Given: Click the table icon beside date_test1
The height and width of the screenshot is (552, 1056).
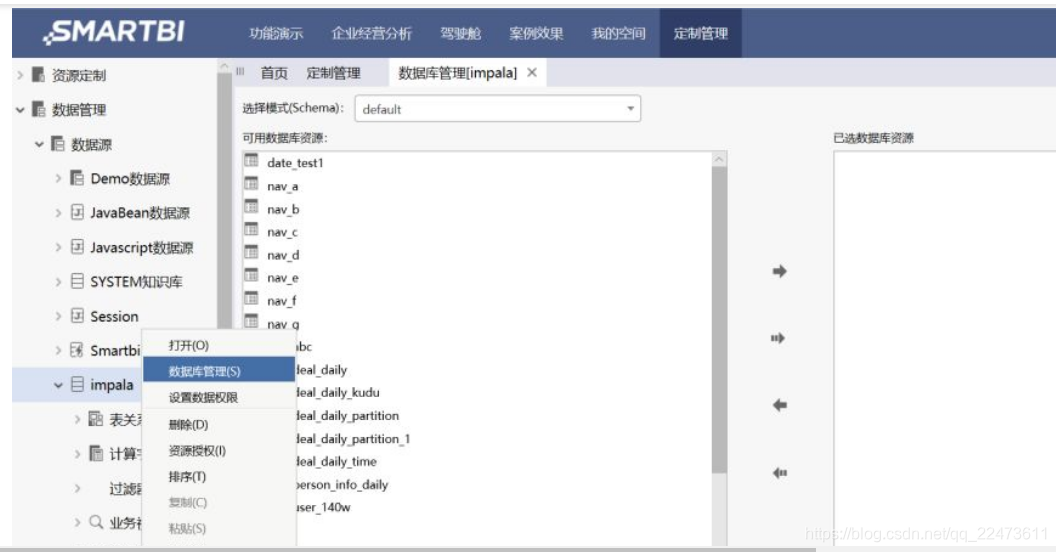Looking at the screenshot, I should (x=251, y=160).
